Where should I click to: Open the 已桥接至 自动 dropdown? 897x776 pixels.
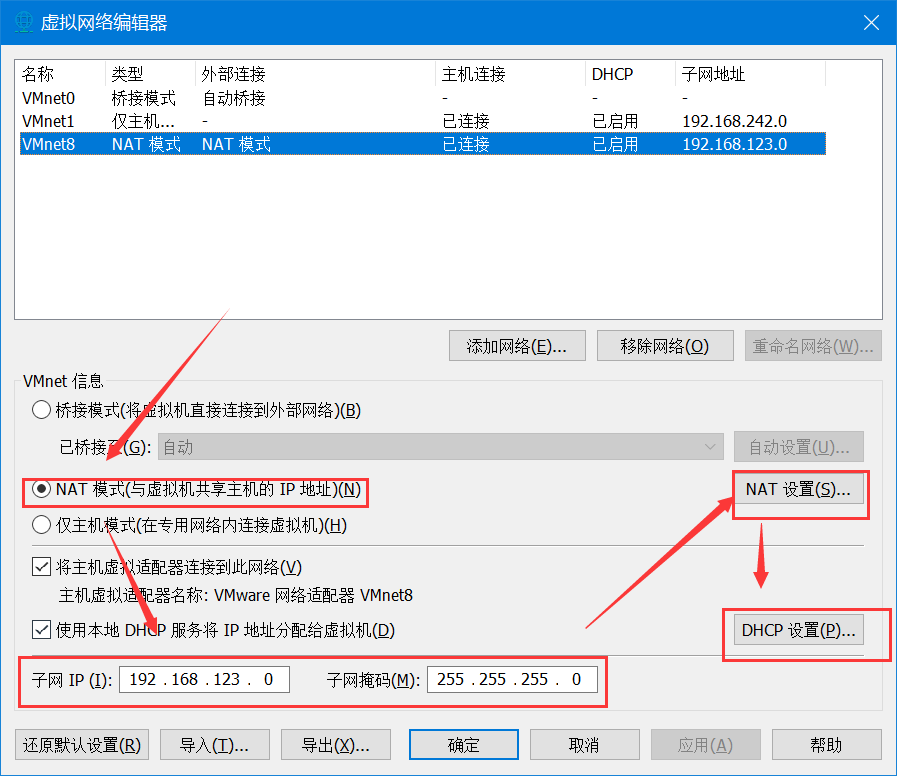pyautogui.click(x=440, y=447)
